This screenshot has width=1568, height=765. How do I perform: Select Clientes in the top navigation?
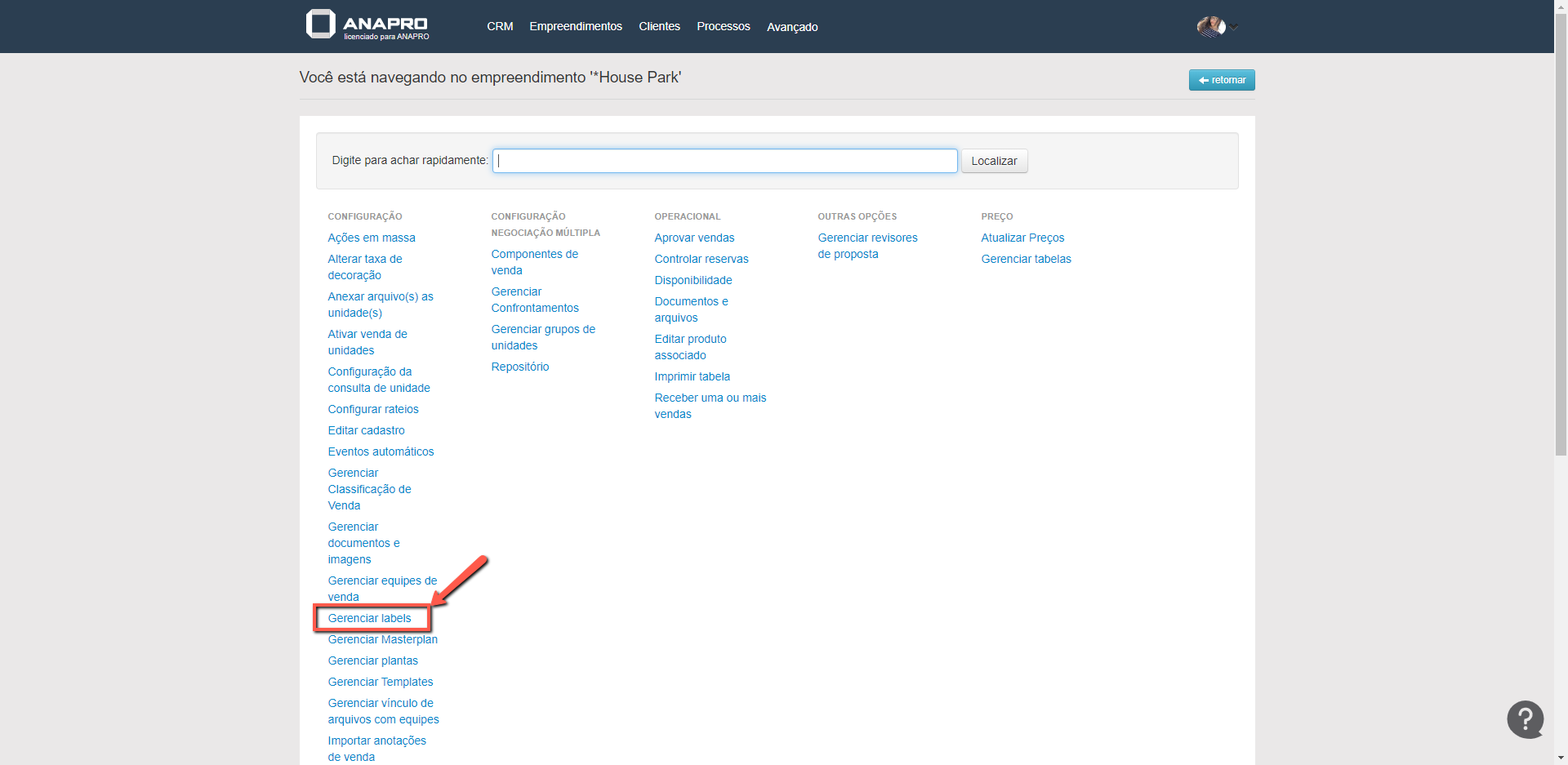tap(659, 26)
